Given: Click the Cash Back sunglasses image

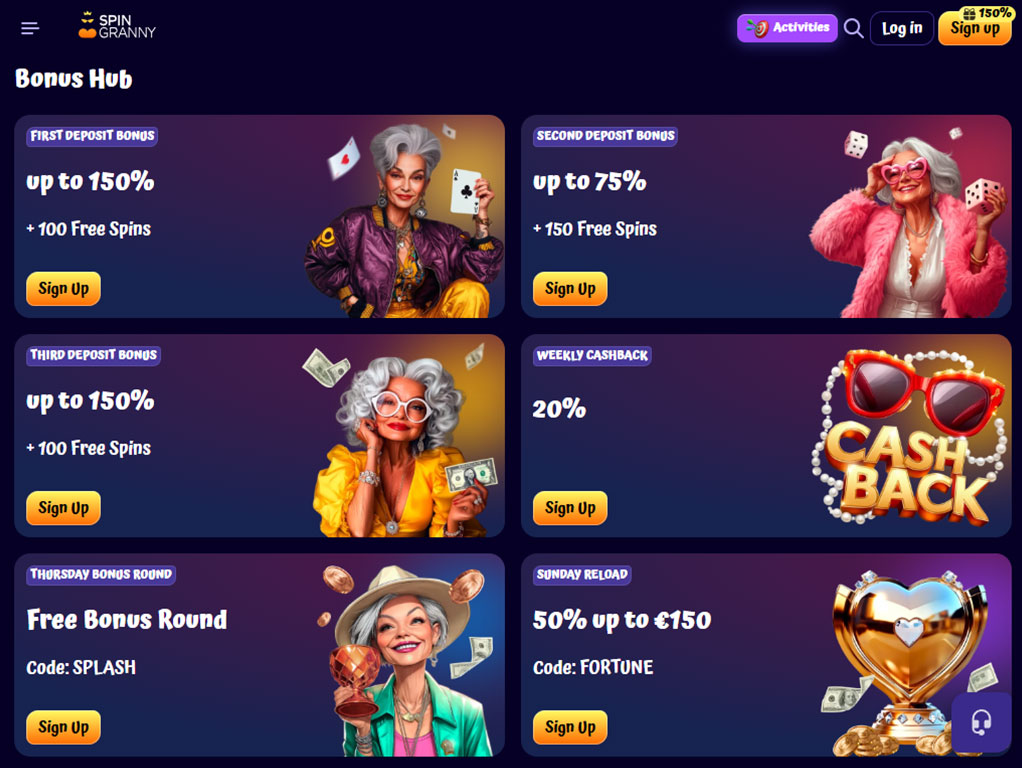Looking at the screenshot, I should coord(911,436).
